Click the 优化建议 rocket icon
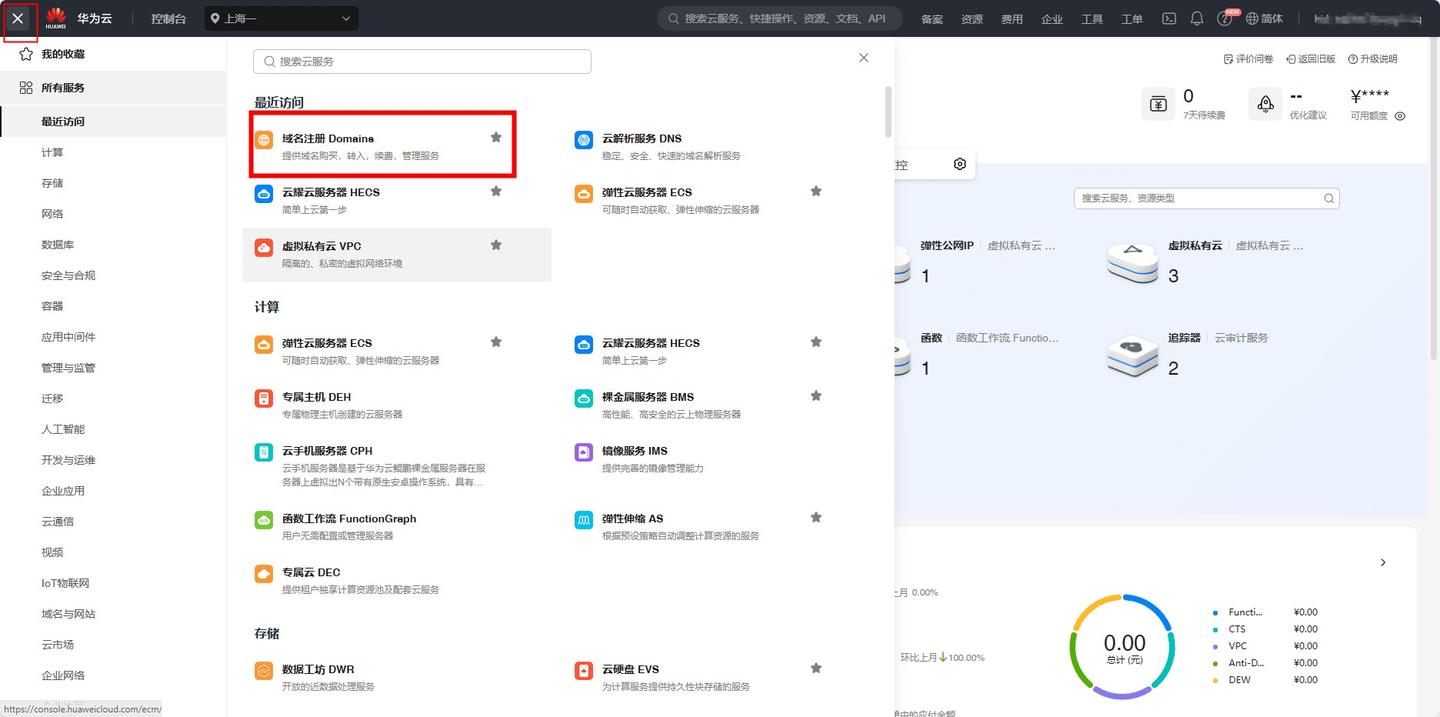 1265,104
